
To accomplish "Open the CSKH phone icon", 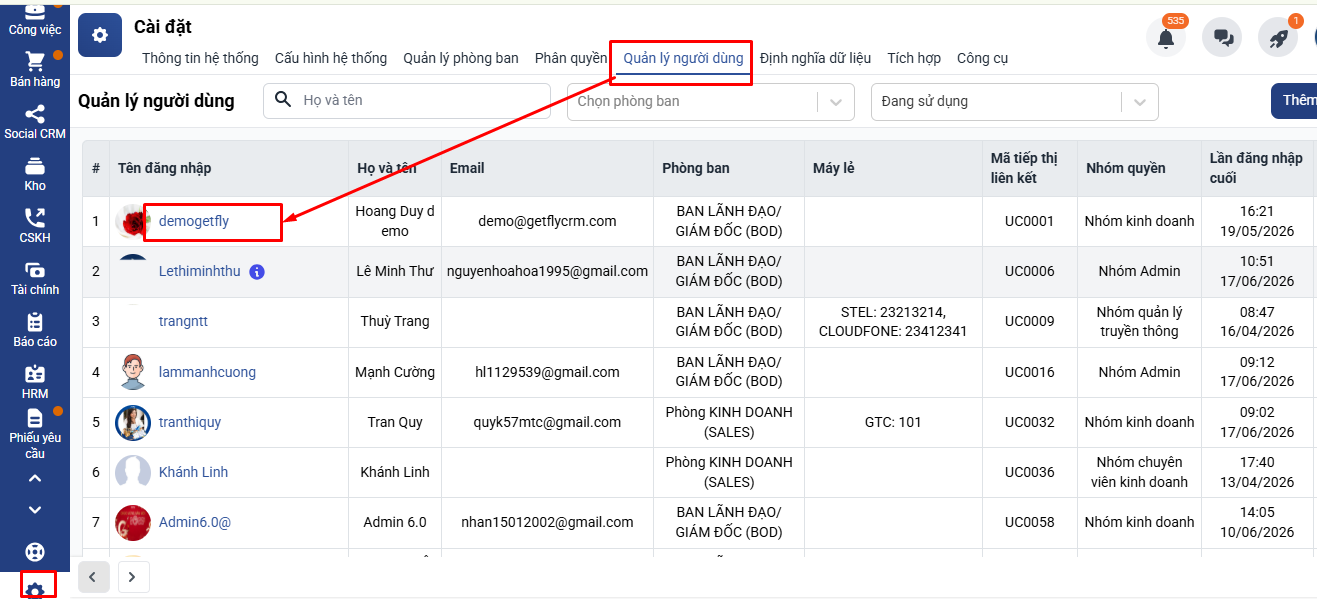I will [35, 218].
